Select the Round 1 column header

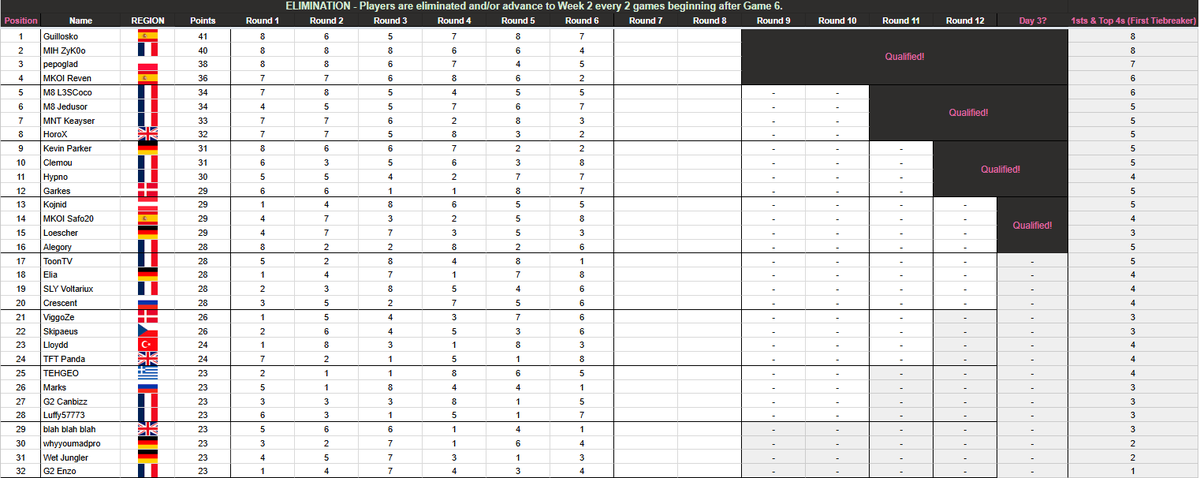tap(262, 20)
